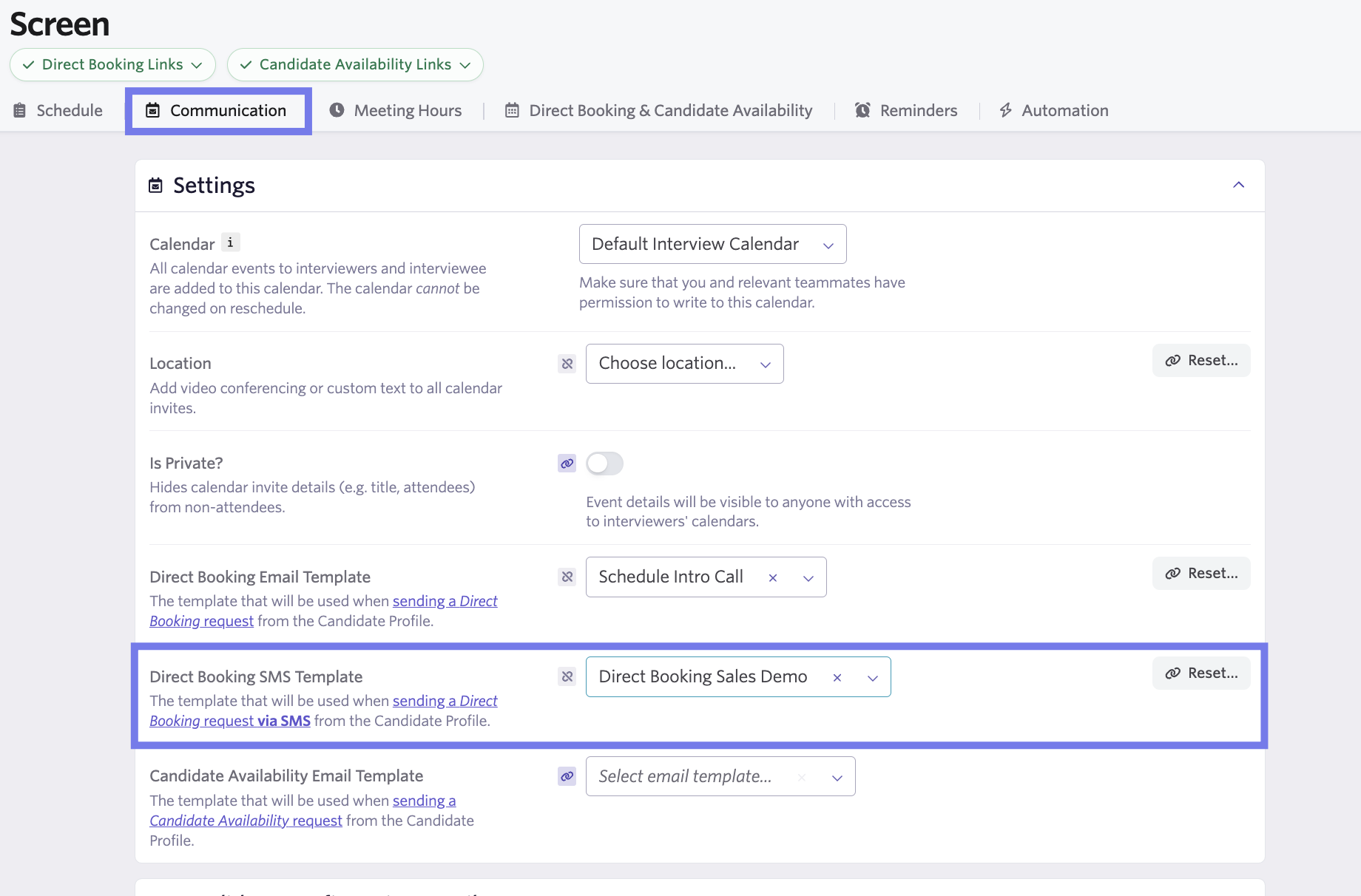Click the linked icon beside Is Private
The height and width of the screenshot is (896, 1361).
coord(567,464)
